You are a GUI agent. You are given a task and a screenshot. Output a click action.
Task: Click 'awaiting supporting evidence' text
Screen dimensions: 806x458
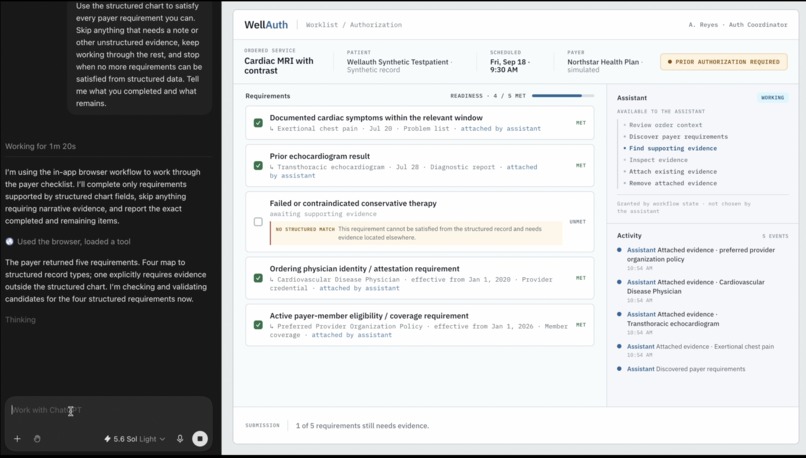[x=323, y=214]
